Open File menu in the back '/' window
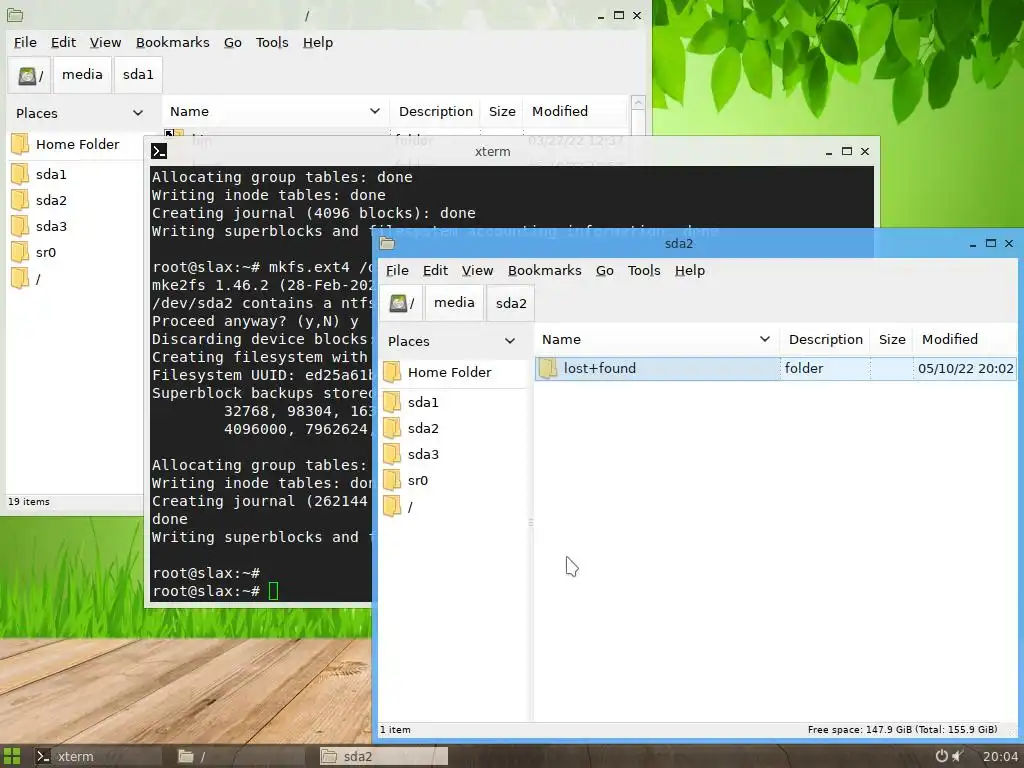The image size is (1024, 768). (25, 42)
